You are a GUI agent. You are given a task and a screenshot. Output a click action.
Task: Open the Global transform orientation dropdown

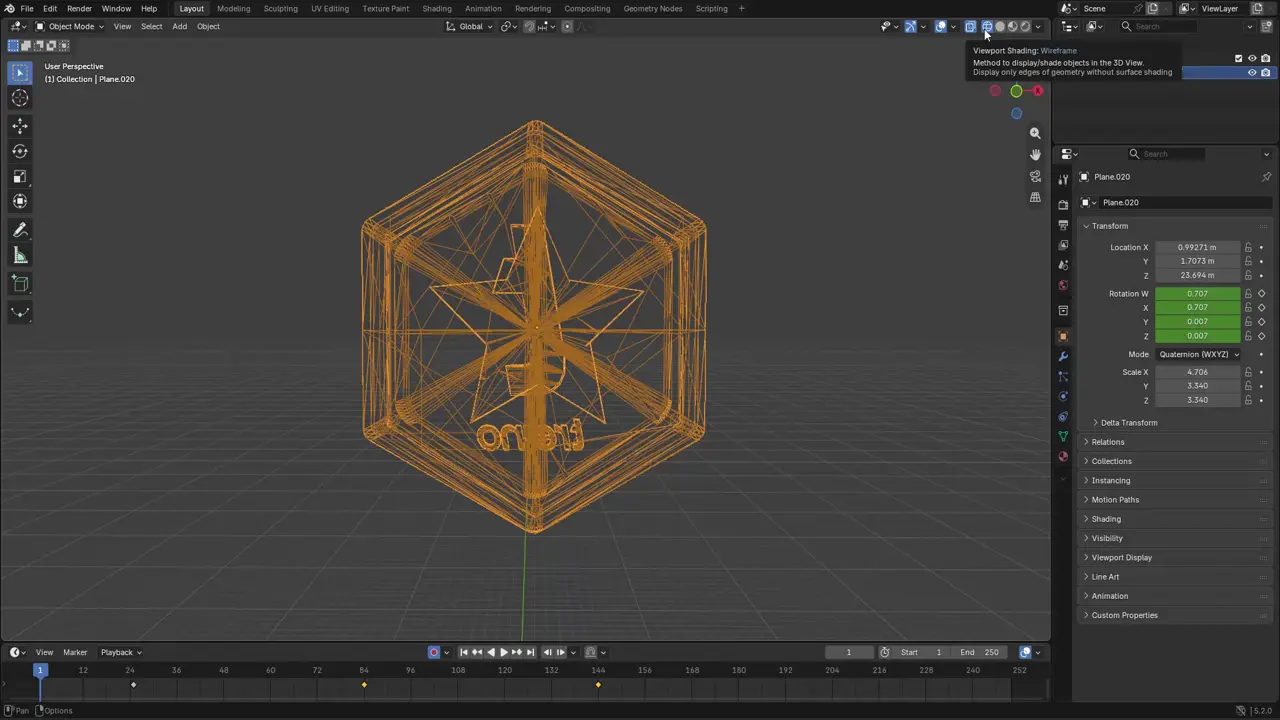pos(470,26)
